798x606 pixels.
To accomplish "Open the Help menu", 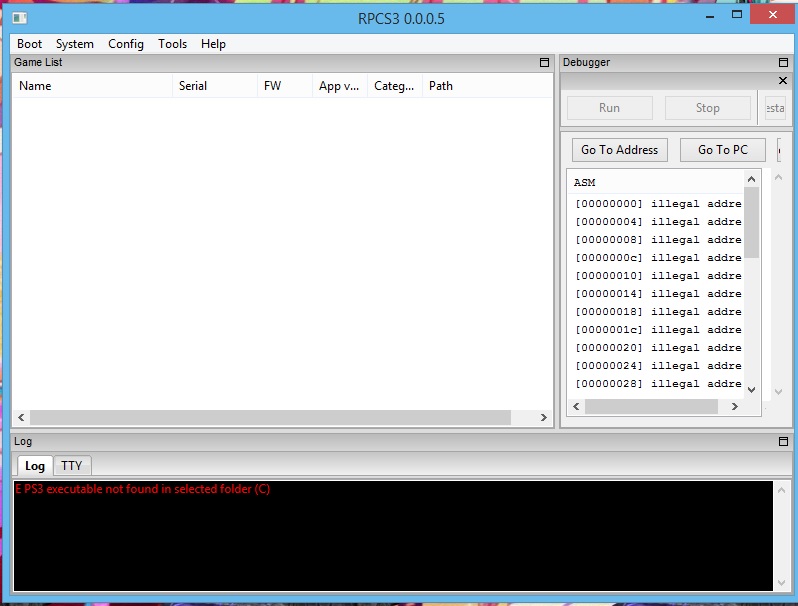I will [x=213, y=44].
